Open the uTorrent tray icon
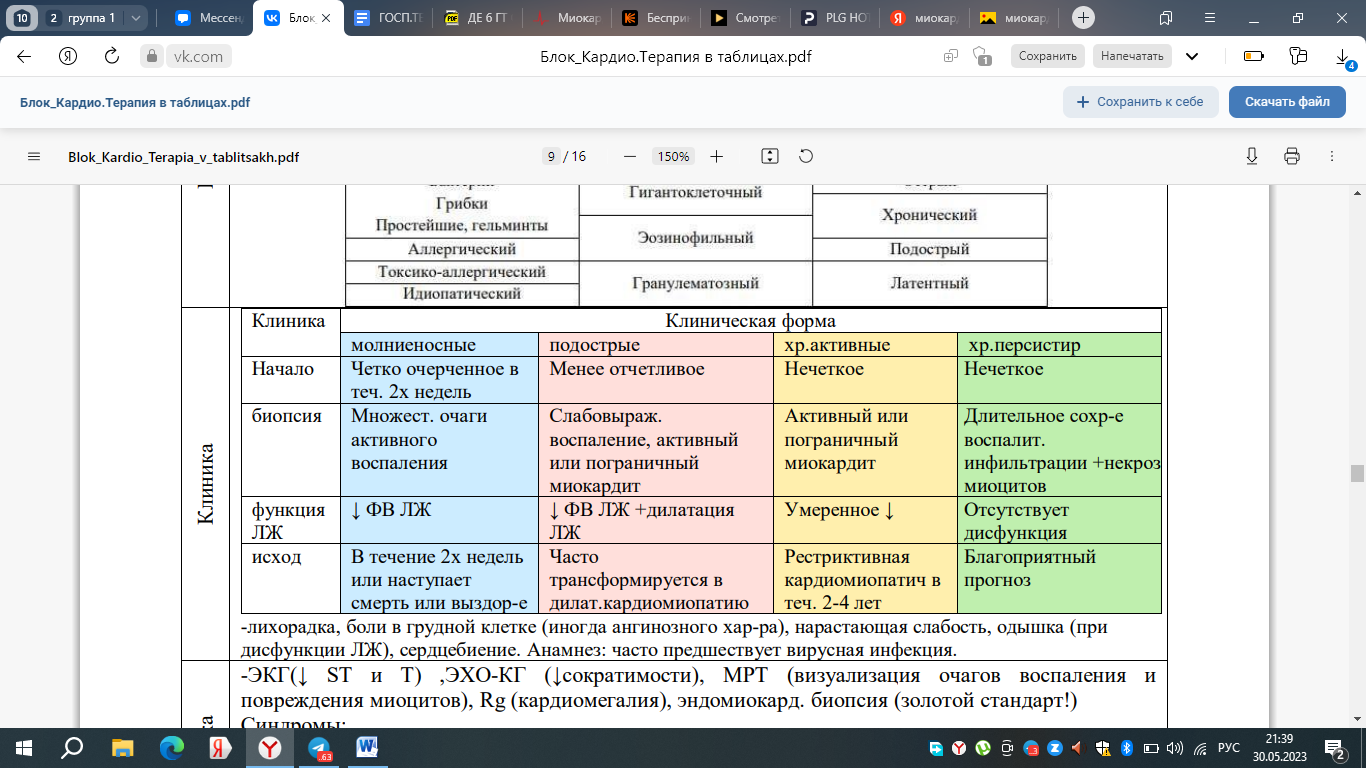1366x768 pixels. 982,747
